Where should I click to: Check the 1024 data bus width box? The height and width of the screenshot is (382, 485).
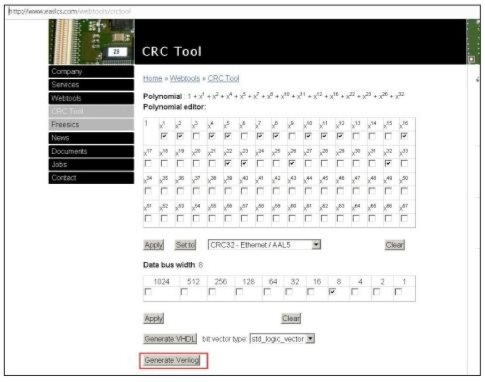[x=148, y=292]
